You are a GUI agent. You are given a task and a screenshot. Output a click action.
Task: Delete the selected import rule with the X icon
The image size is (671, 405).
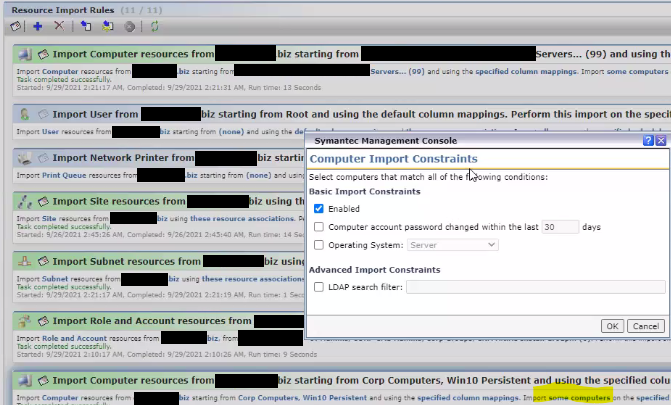[x=59, y=26]
